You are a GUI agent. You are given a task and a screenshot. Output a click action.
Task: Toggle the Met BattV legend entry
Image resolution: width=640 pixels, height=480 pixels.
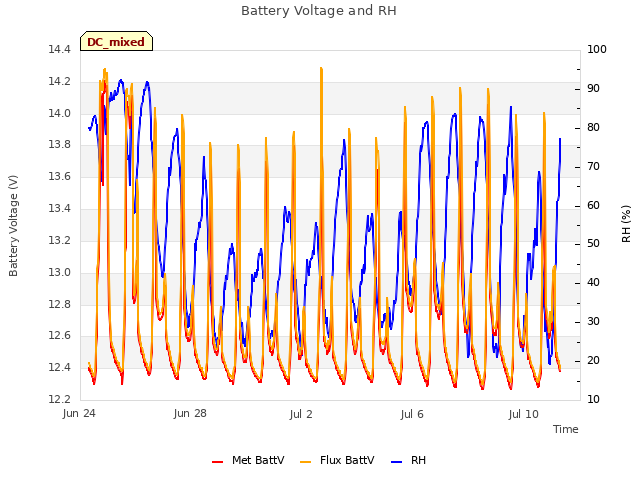click(x=248, y=460)
